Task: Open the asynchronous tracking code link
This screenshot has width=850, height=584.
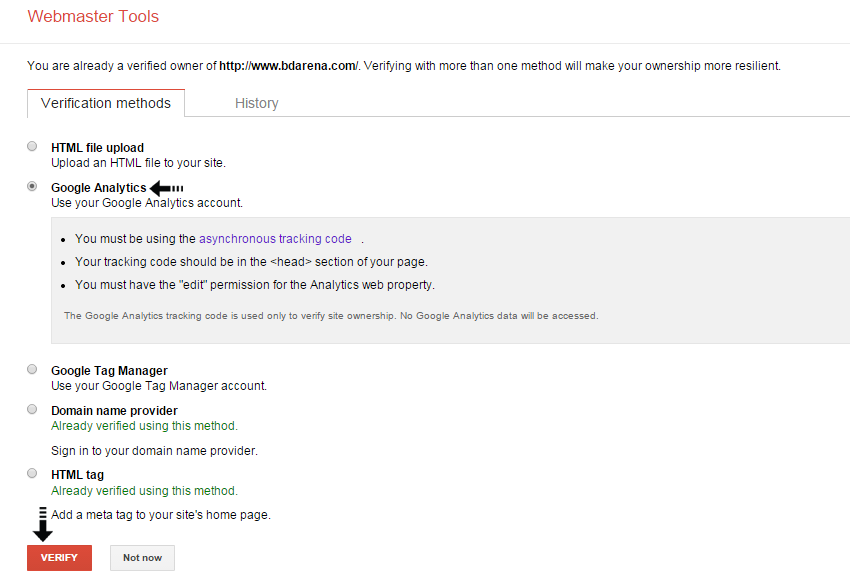Action: (x=275, y=239)
